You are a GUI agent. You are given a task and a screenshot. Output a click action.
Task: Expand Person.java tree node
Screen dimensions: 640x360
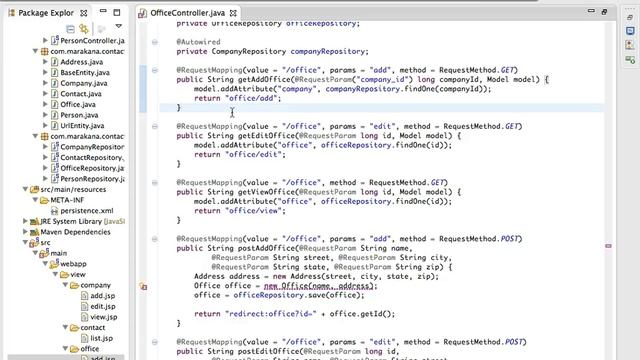[x=45, y=115]
